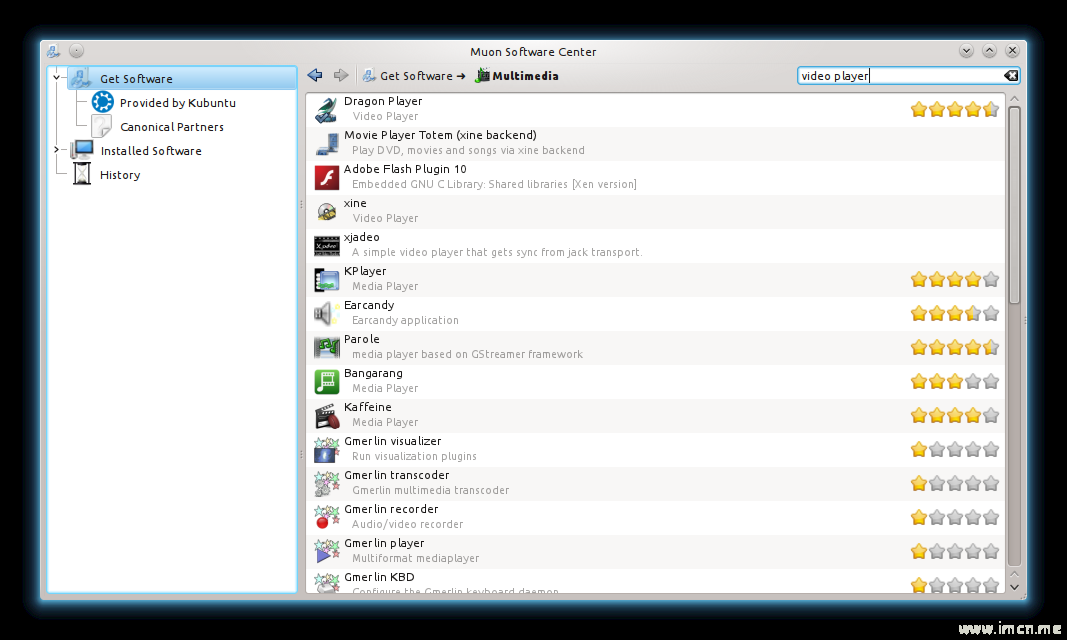Screen dimensions: 1067x640
Task: Click the round pin button in title bar
Action: 76,50
